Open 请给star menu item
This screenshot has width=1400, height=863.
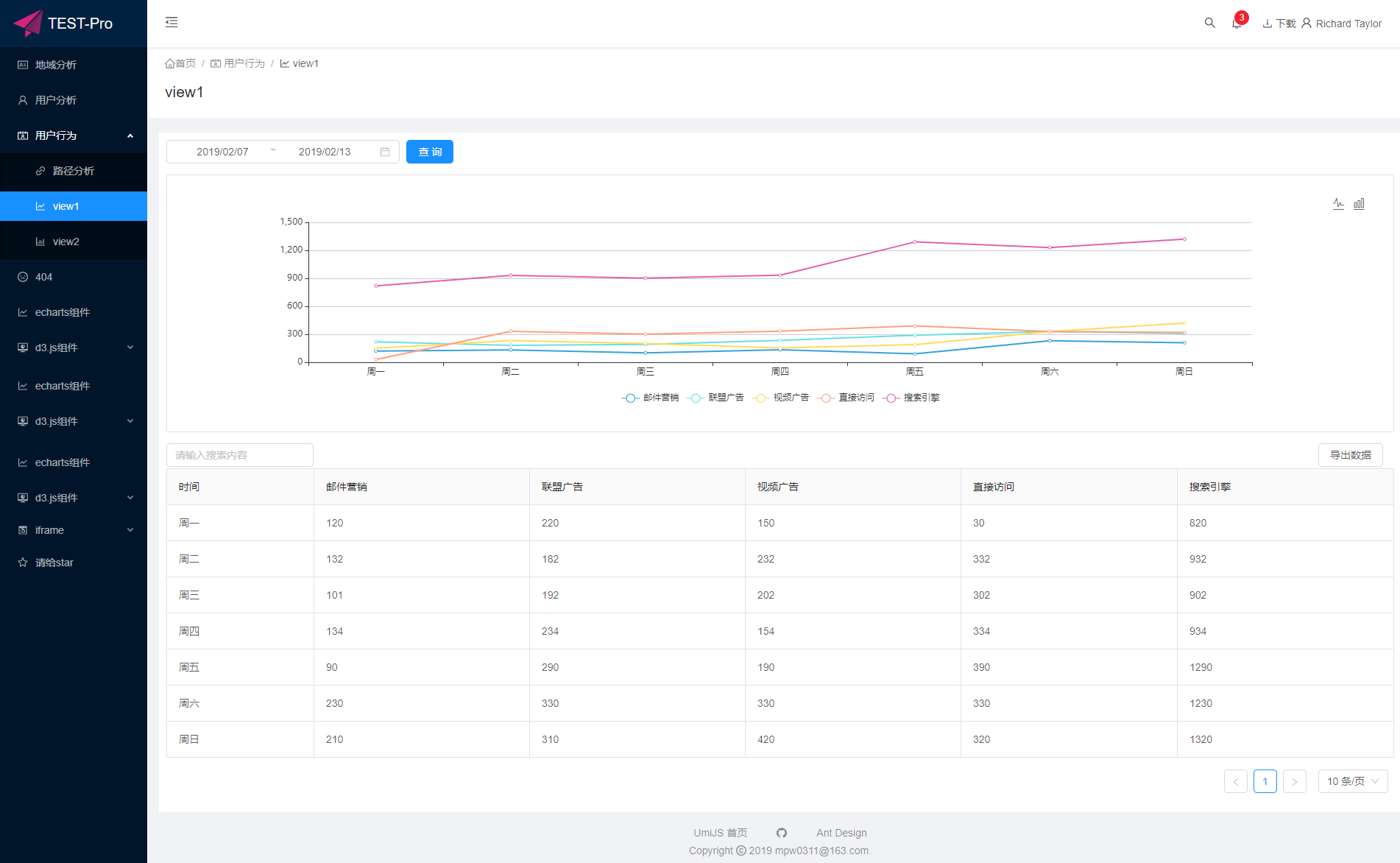tap(74, 563)
